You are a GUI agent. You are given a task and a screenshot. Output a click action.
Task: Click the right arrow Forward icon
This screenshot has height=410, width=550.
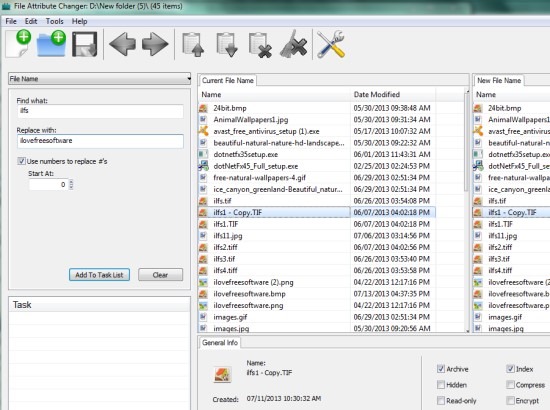155,44
